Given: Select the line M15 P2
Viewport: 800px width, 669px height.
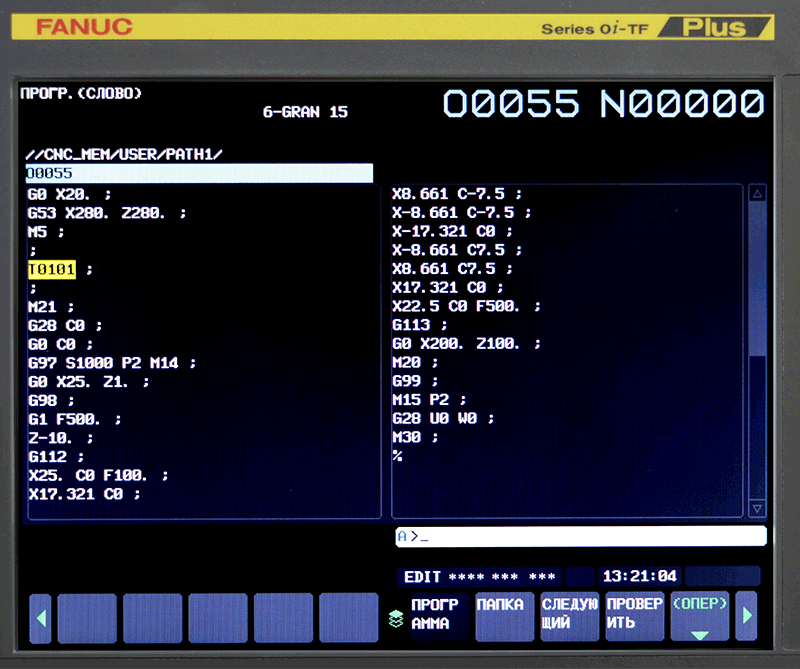Looking at the screenshot, I should [x=429, y=400].
